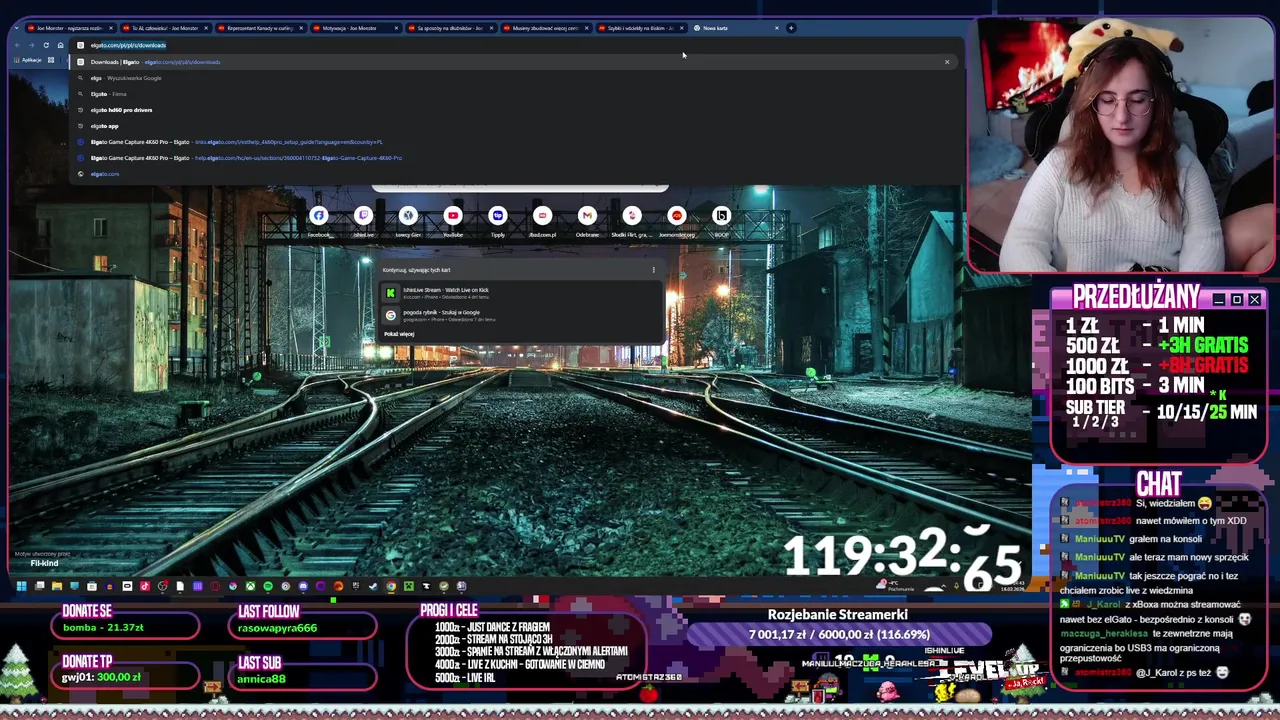Open the continue-cards three-dot menu
The image size is (1280, 720).
click(x=653, y=270)
